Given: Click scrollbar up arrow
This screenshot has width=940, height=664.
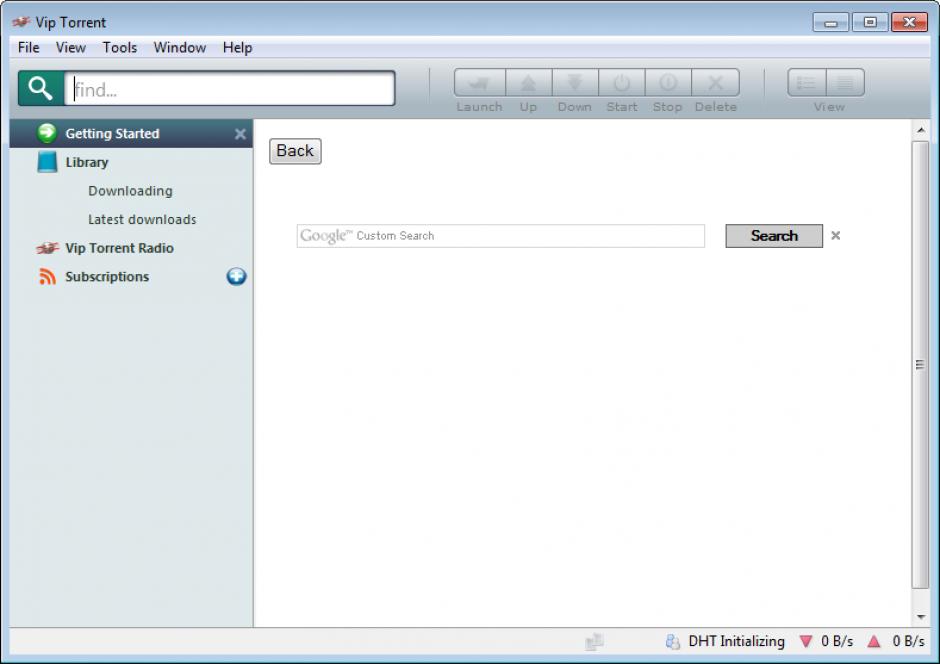Looking at the screenshot, I should 921,130.
